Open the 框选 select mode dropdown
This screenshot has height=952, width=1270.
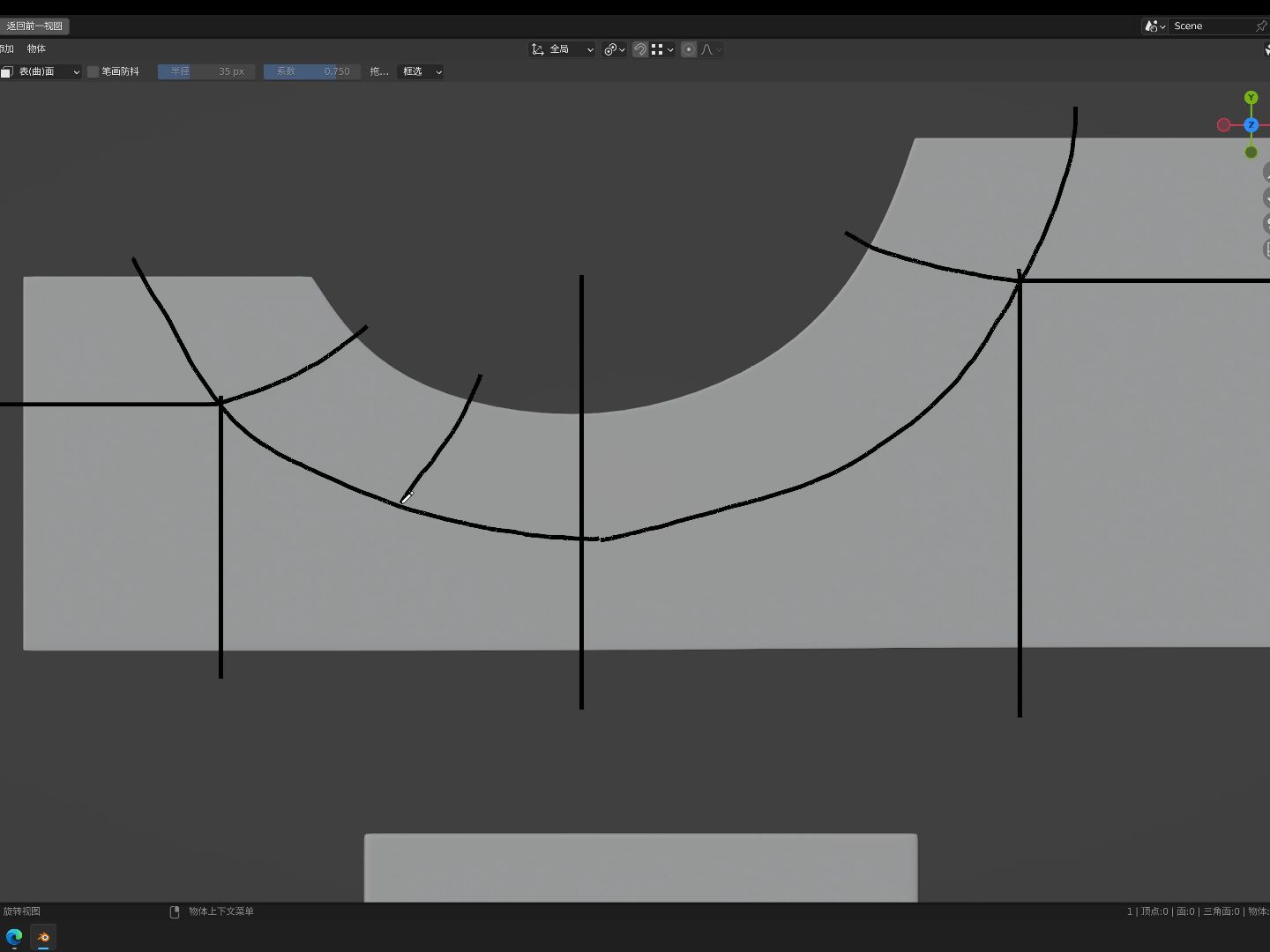pyautogui.click(x=422, y=72)
